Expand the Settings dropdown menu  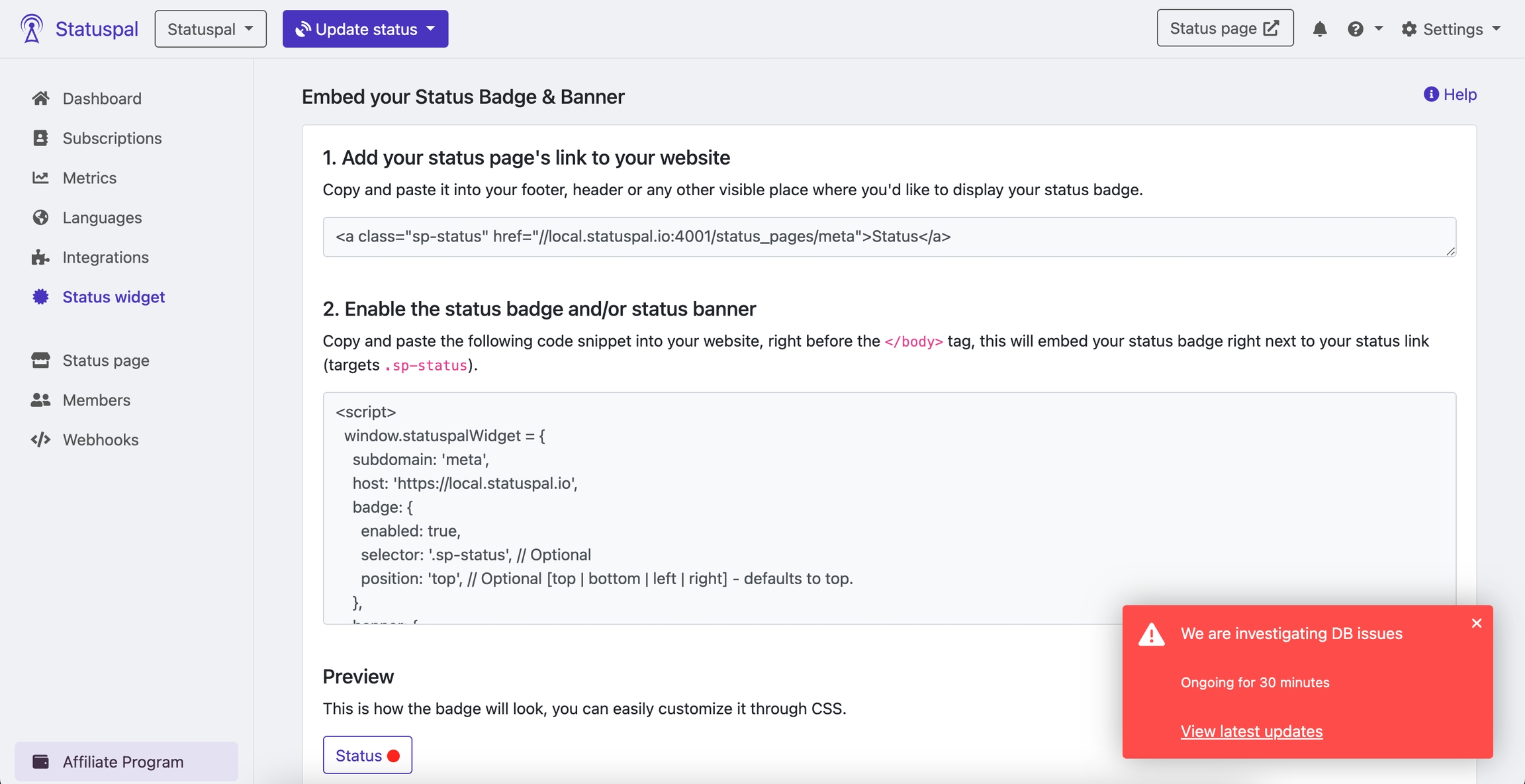(x=1452, y=29)
